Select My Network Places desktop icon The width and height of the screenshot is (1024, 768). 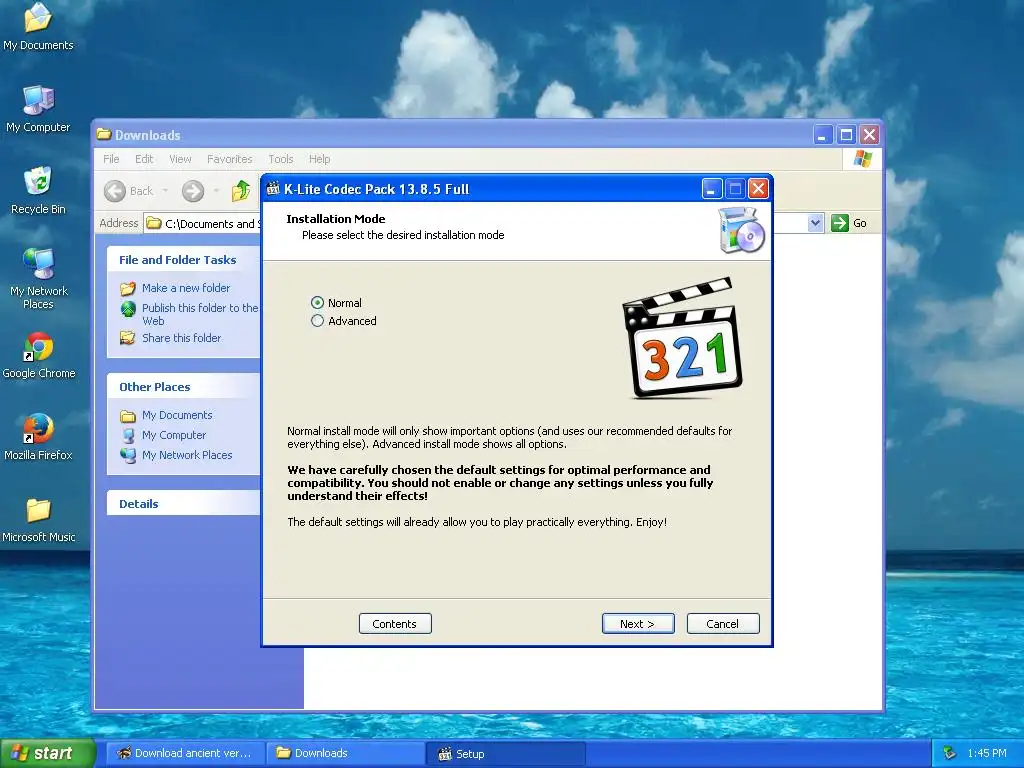click(39, 279)
